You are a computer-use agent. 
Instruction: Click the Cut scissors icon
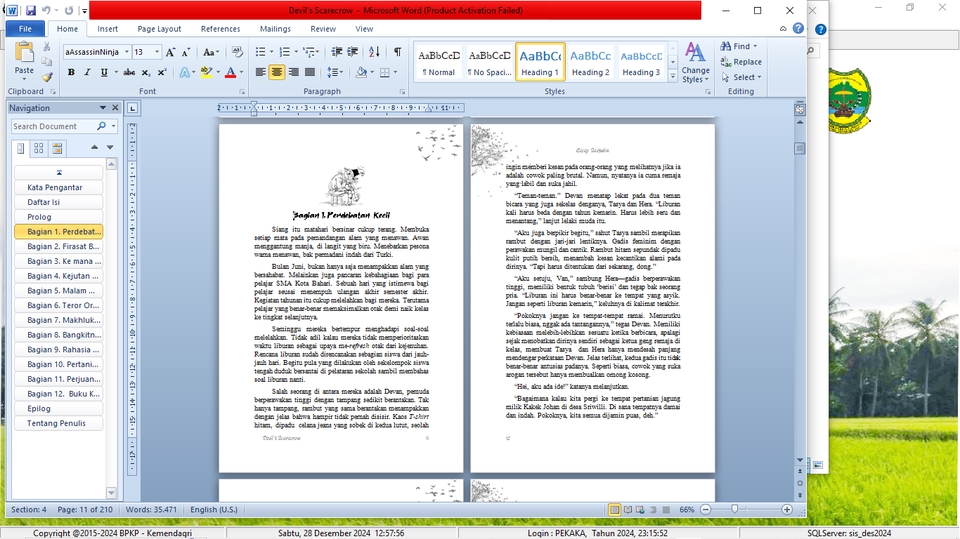click(47, 47)
